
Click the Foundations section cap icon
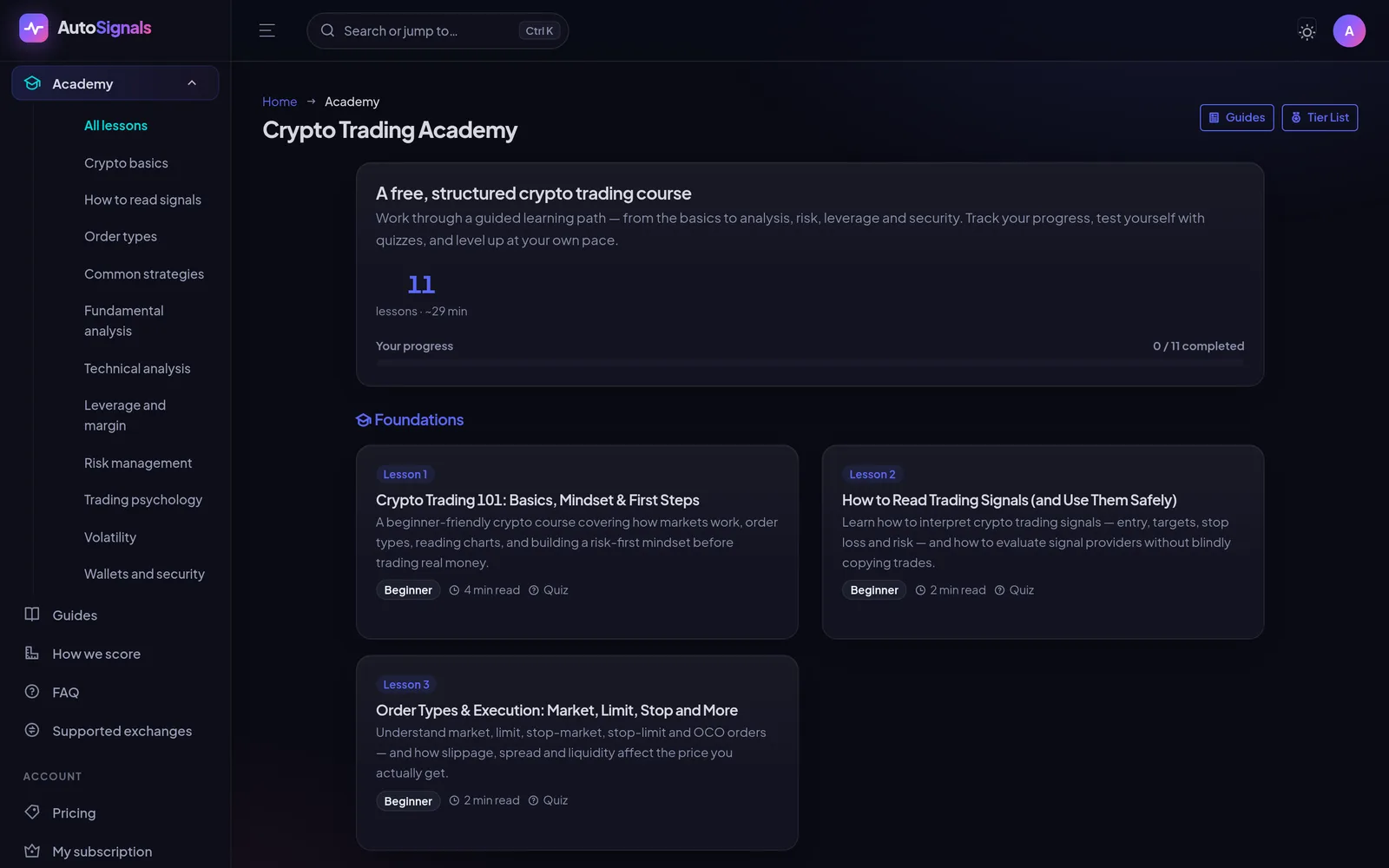(364, 420)
